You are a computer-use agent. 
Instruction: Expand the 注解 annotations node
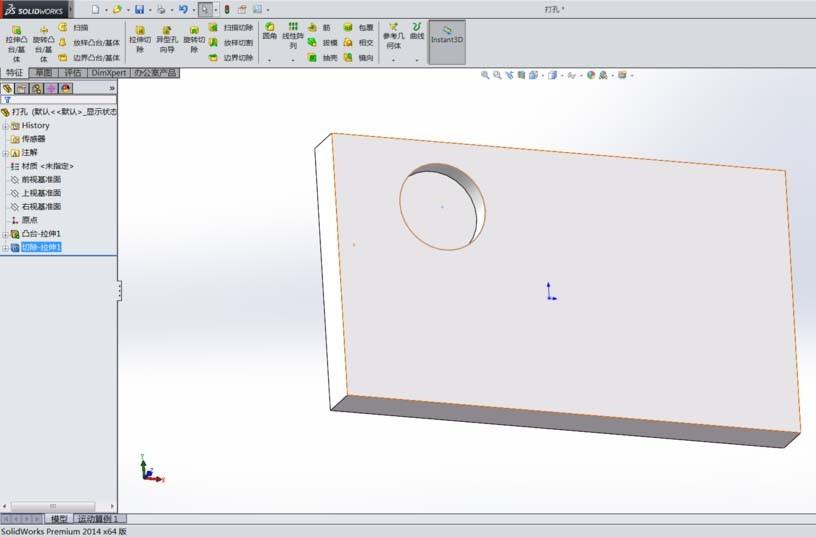coord(5,153)
